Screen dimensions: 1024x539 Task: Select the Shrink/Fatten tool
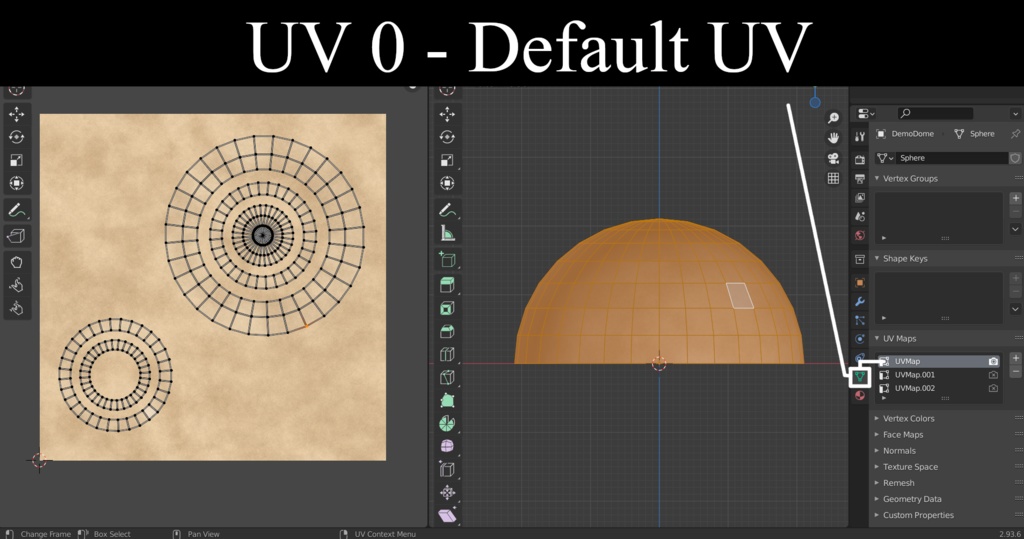click(x=447, y=492)
